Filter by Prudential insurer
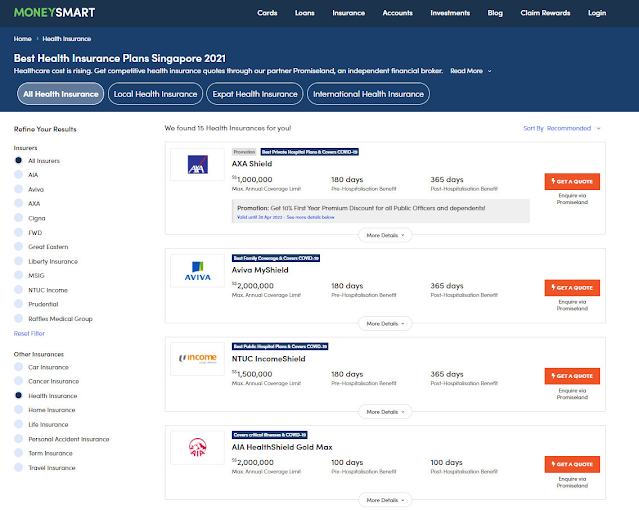Viewport: 639px width, 510px height. [18, 304]
